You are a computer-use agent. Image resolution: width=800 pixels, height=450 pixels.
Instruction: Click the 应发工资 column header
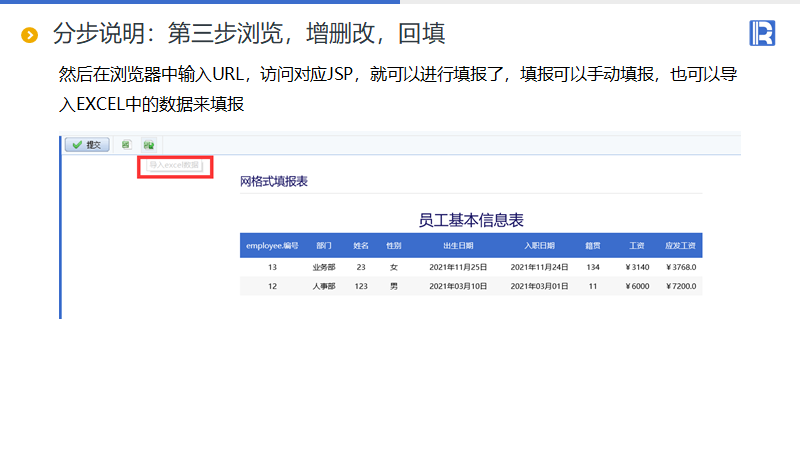tap(680, 245)
